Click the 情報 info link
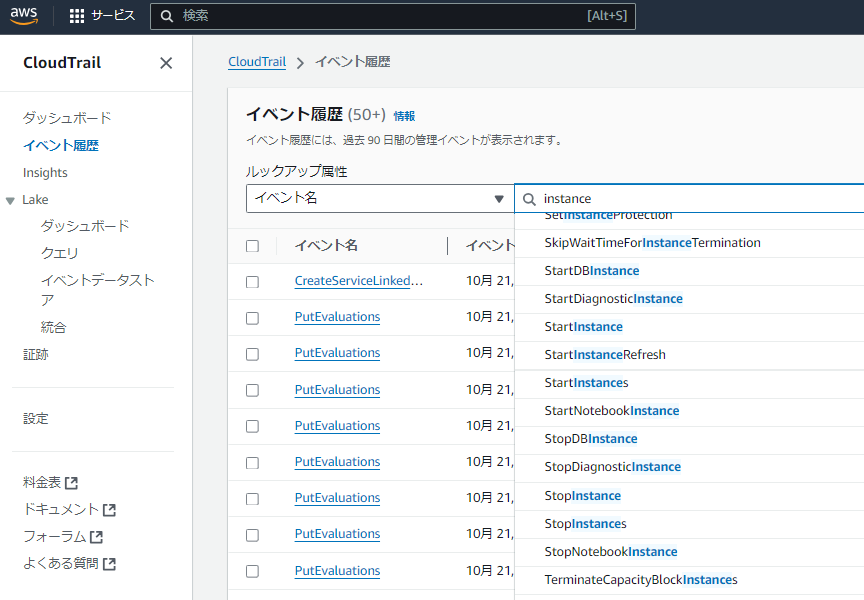The image size is (864, 600). coord(404,116)
